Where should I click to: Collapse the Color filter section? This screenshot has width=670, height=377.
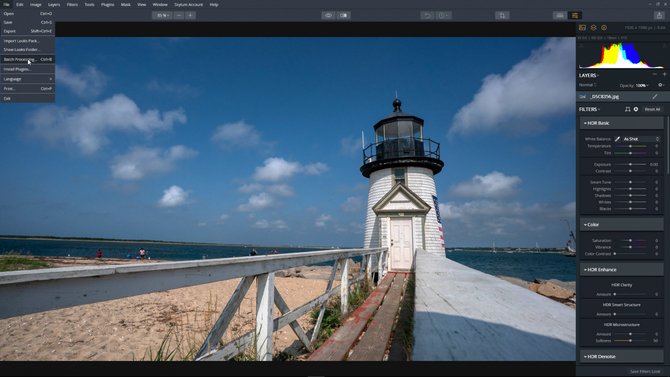pyautogui.click(x=621, y=224)
